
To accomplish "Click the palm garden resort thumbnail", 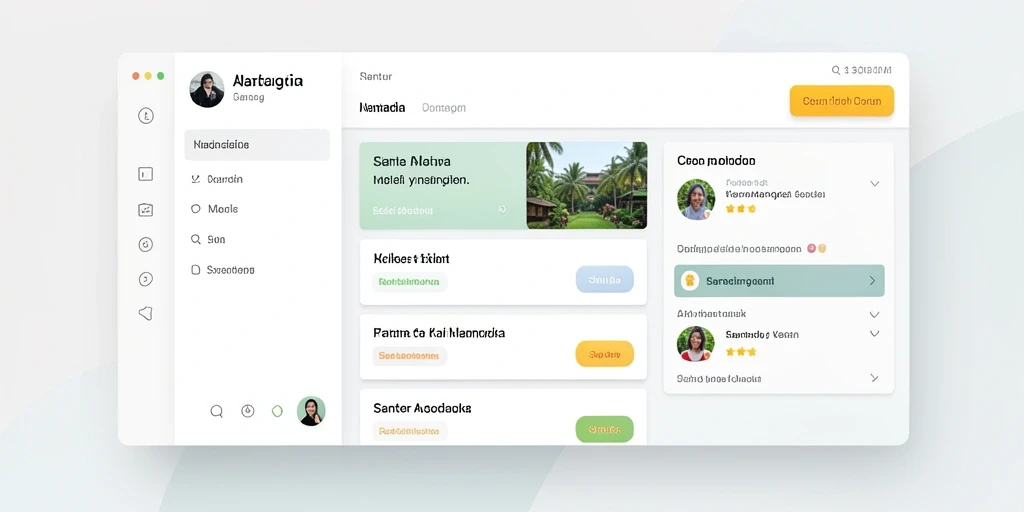I will (586, 185).
